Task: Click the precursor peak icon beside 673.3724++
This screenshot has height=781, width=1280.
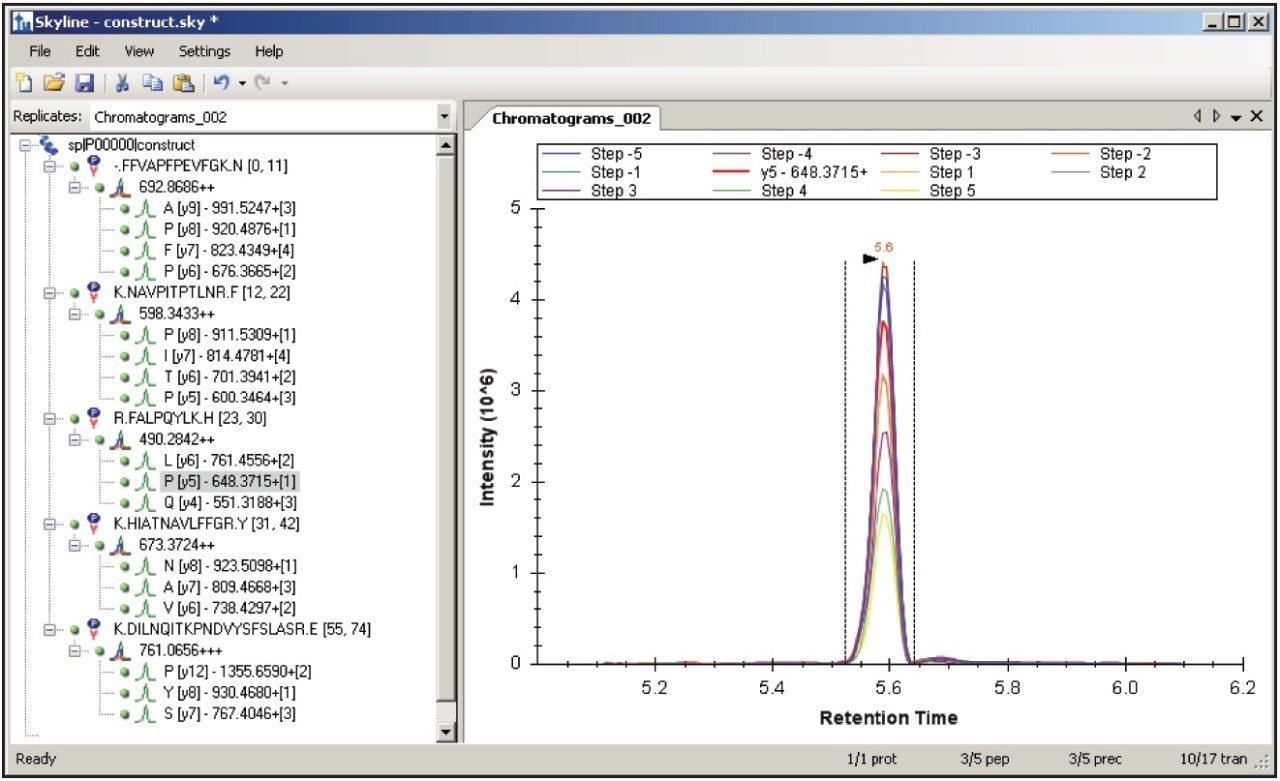Action: pos(120,544)
